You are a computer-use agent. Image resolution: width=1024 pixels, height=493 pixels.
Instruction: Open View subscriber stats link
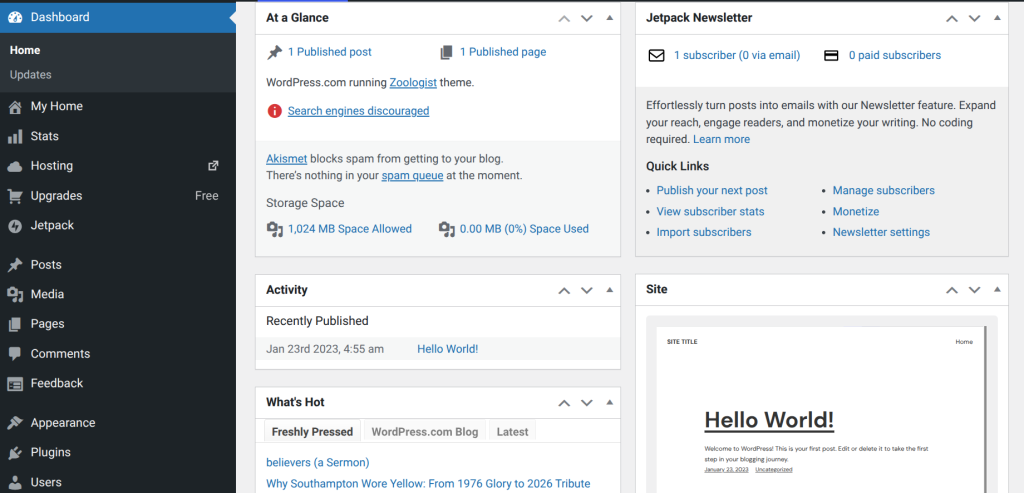pyautogui.click(x=711, y=212)
